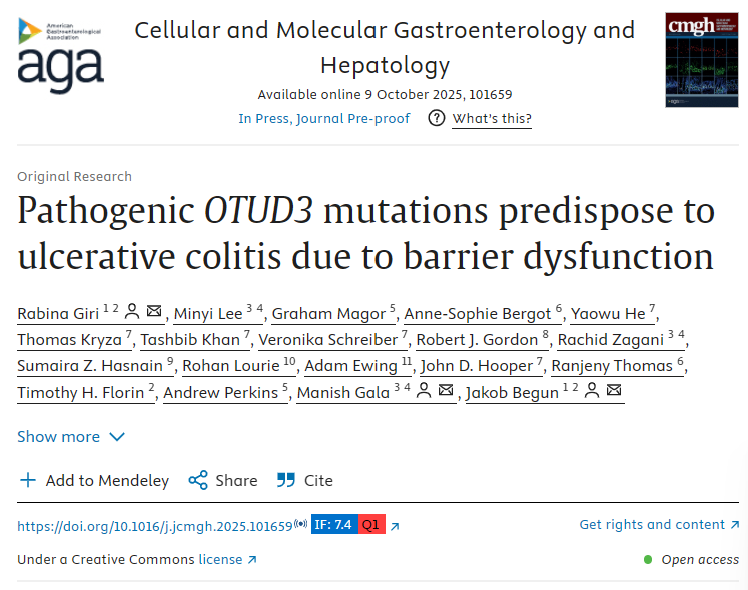Click author name Minyi Lee

pyautogui.click(x=208, y=313)
